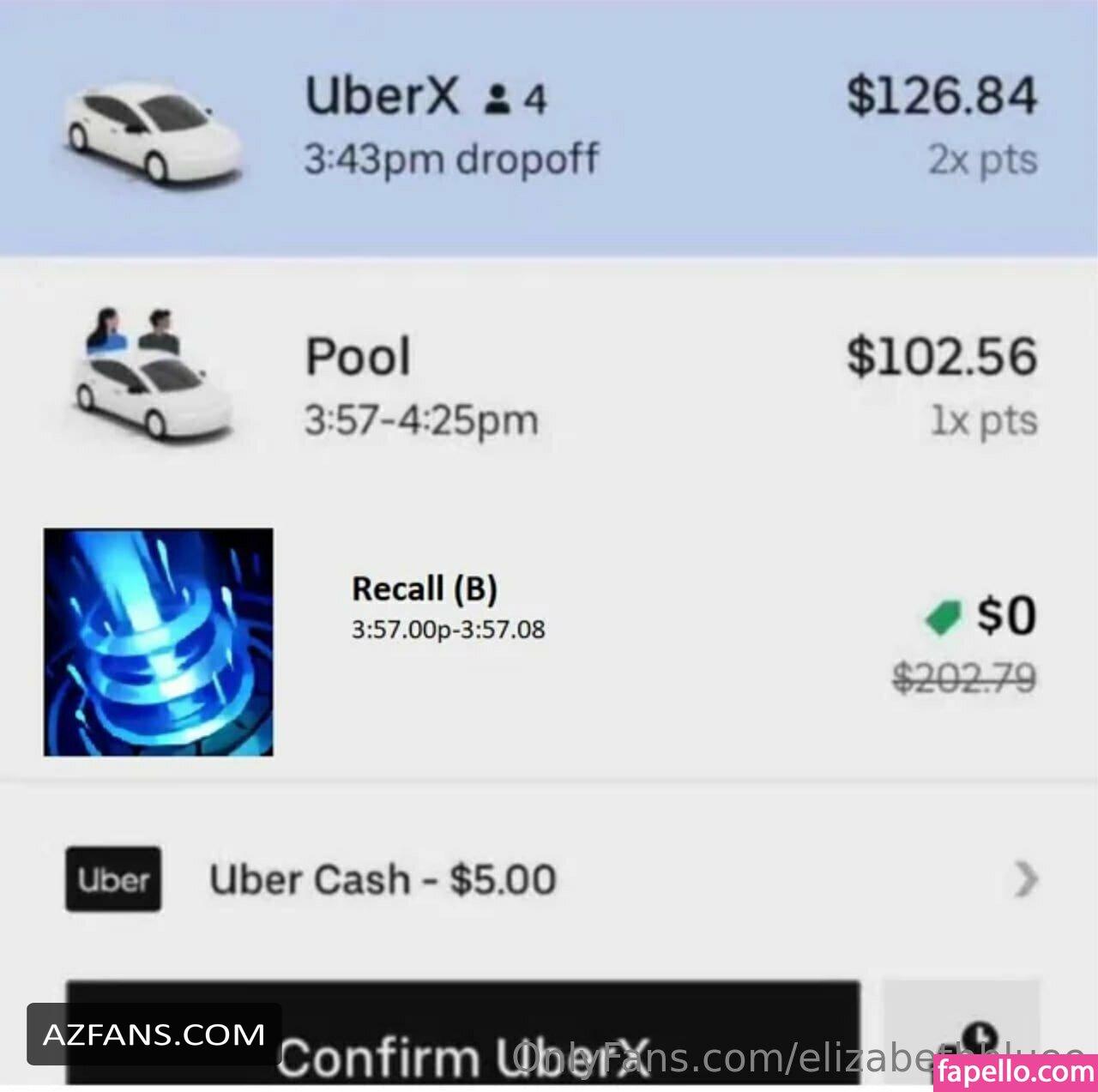Open the schedule ride clock button
The width and height of the screenshot is (1098, 1092).
[962, 1033]
